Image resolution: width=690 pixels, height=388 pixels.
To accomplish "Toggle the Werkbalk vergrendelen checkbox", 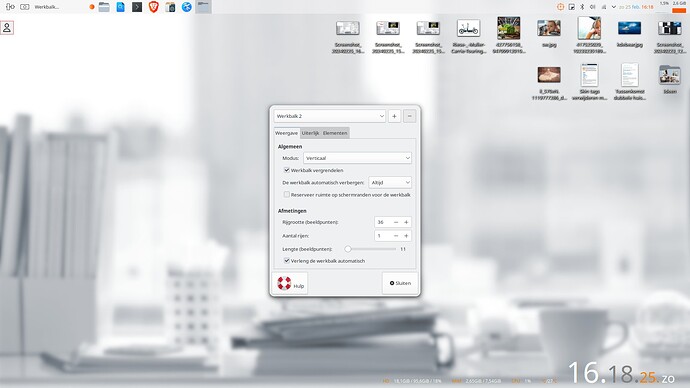I will (286, 170).
